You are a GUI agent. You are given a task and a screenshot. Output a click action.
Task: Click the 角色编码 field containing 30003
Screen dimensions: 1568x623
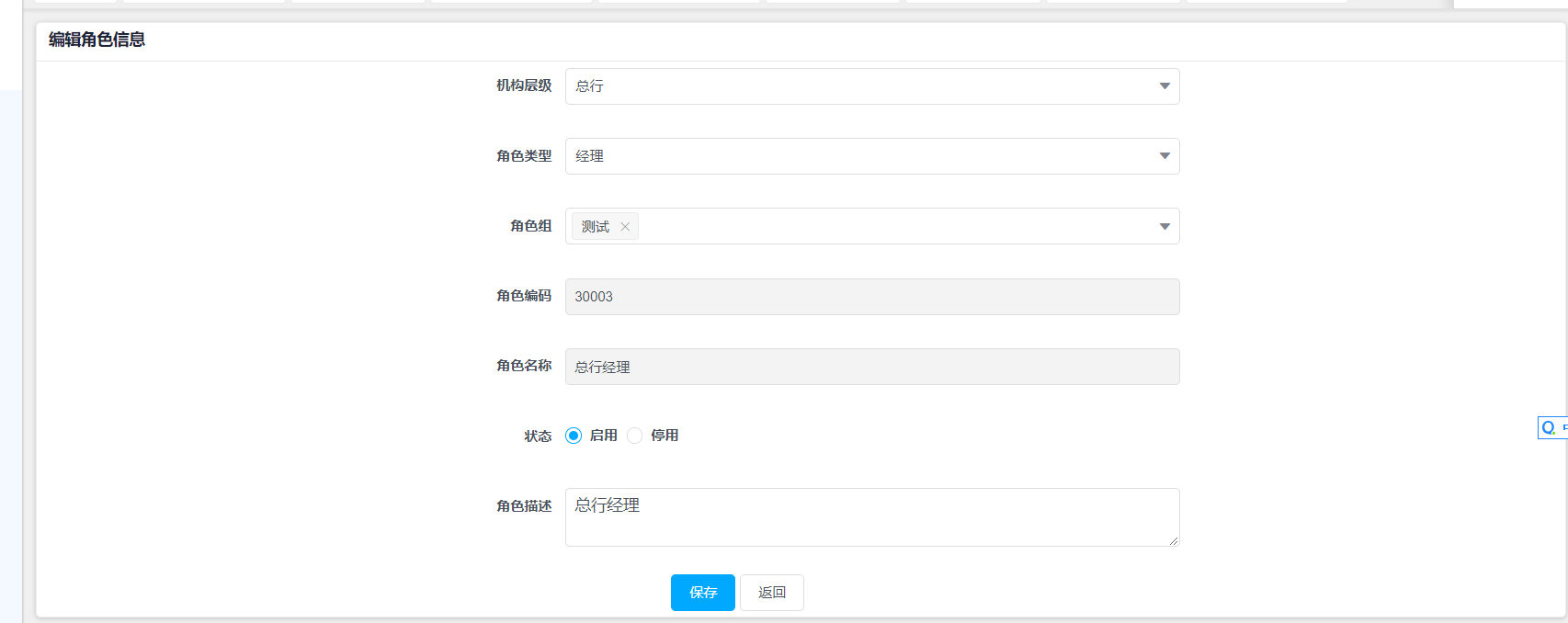pos(872,297)
